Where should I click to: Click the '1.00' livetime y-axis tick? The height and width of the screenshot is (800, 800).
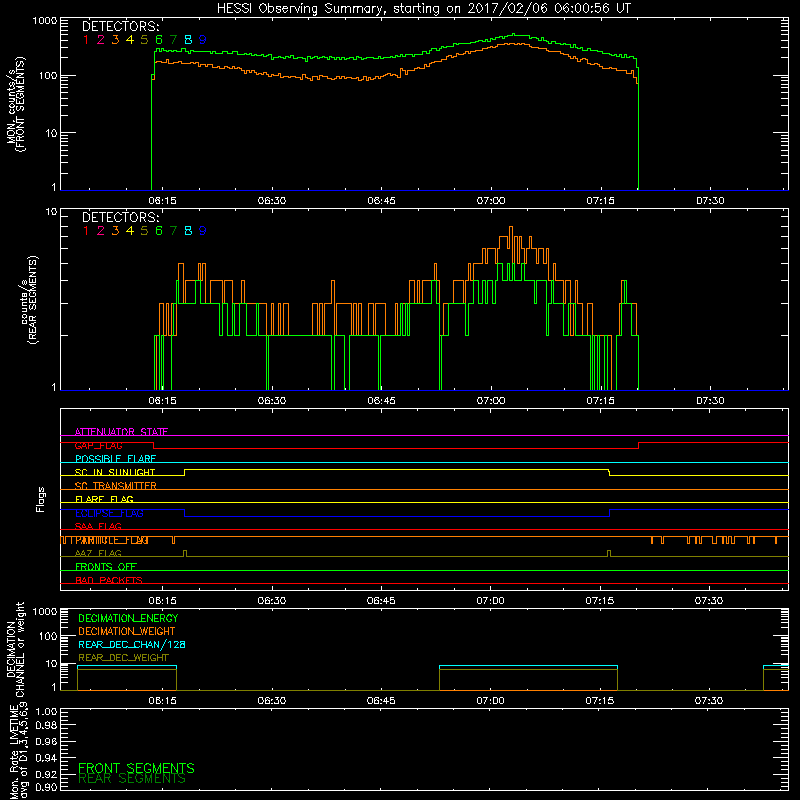46,711
